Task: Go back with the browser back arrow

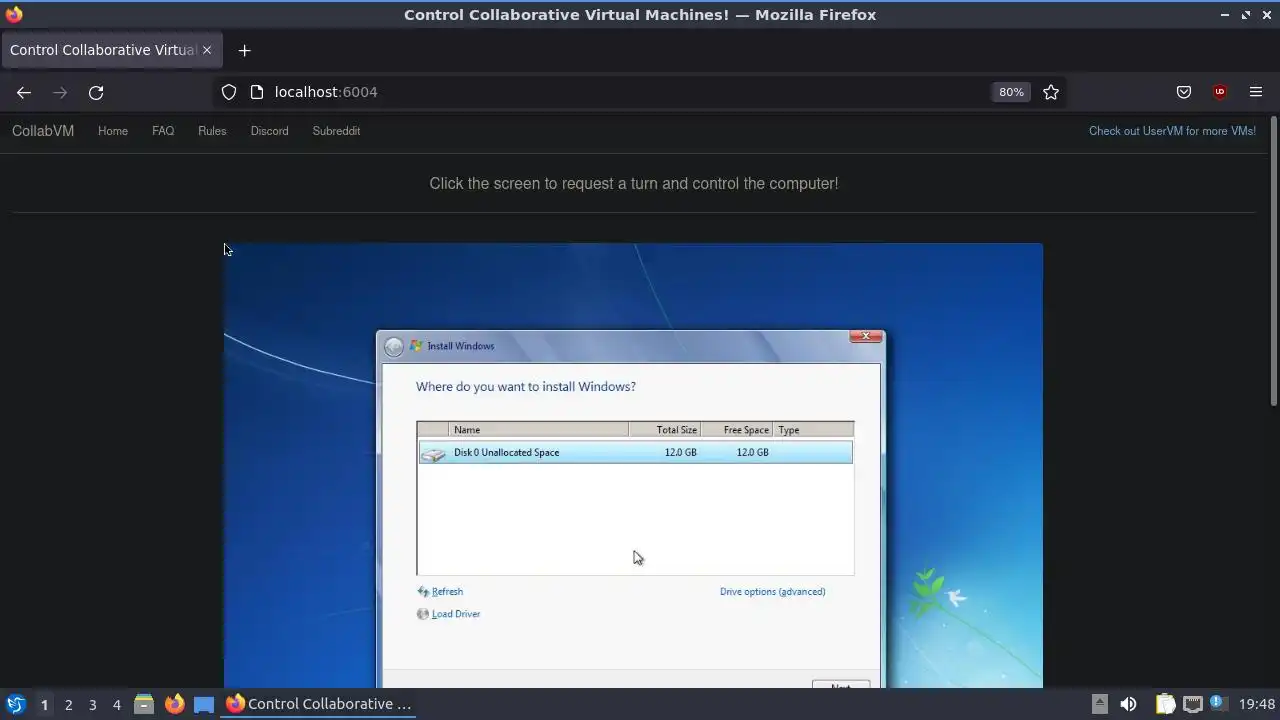Action: pos(24,92)
